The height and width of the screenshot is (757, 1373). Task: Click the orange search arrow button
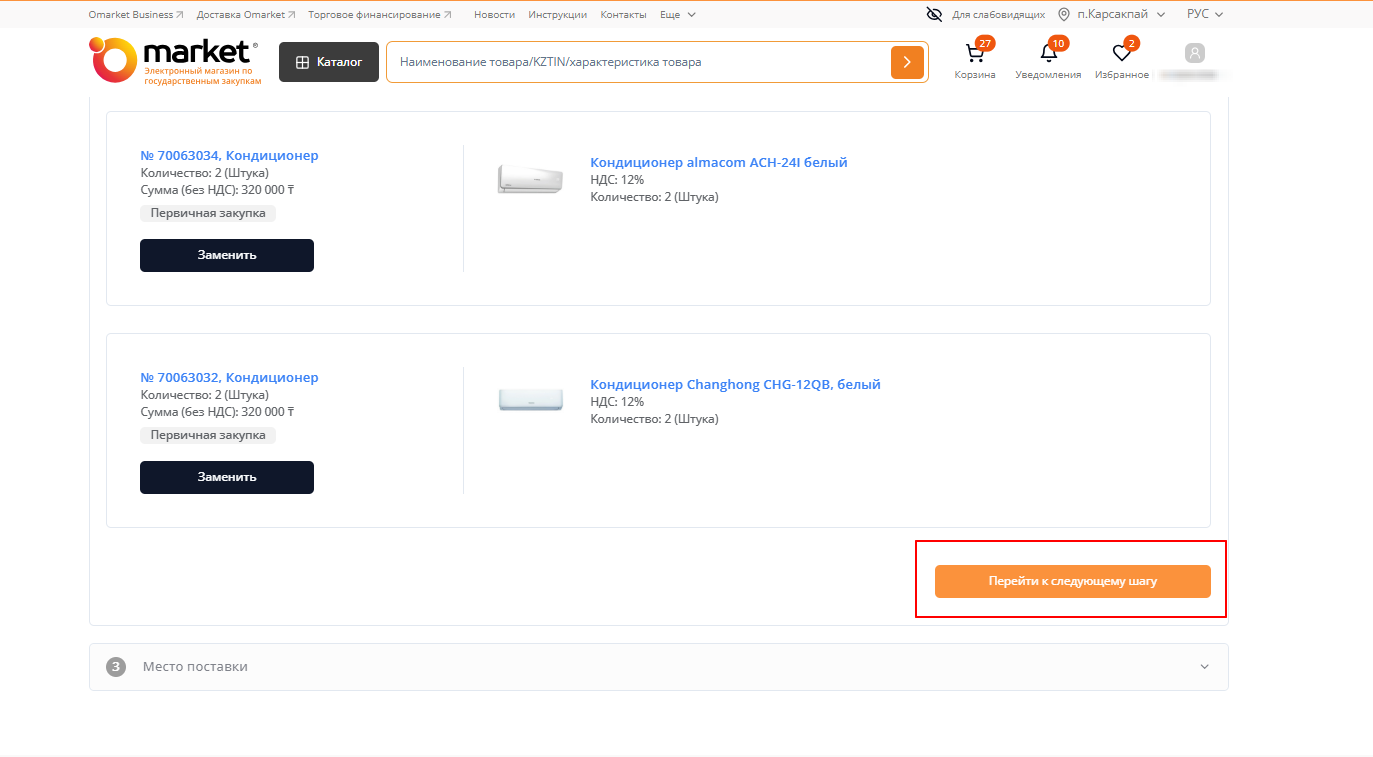coord(907,62)
